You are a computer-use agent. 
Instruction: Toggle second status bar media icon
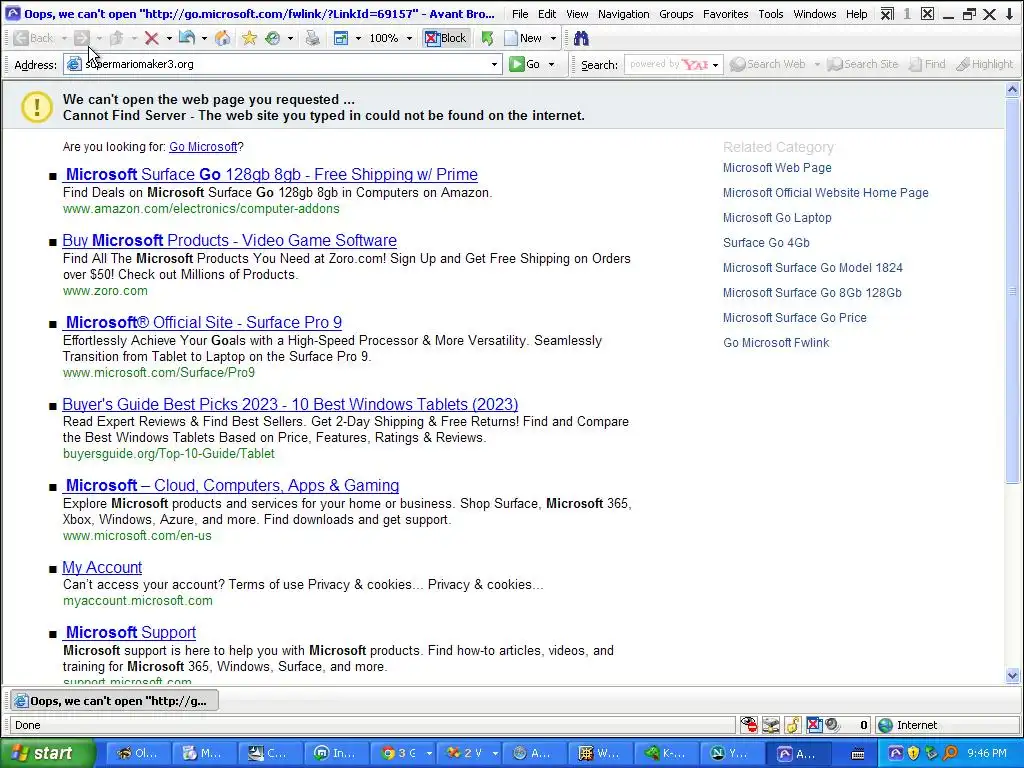[x=771, y=725]
